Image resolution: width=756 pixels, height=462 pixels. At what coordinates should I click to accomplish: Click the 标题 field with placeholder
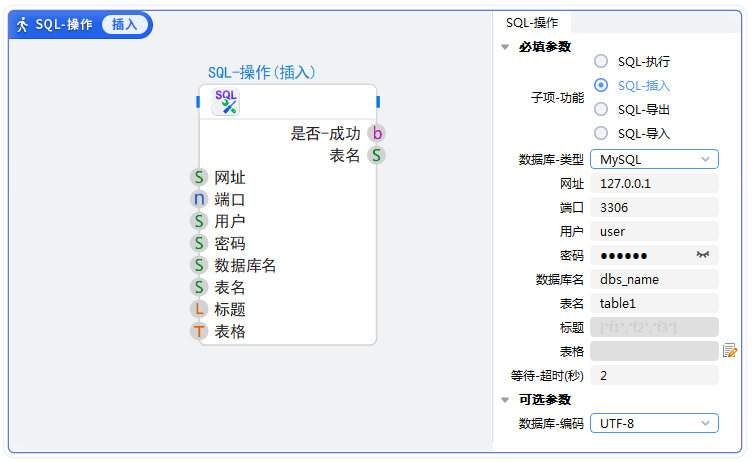click(x=654, y=327)
